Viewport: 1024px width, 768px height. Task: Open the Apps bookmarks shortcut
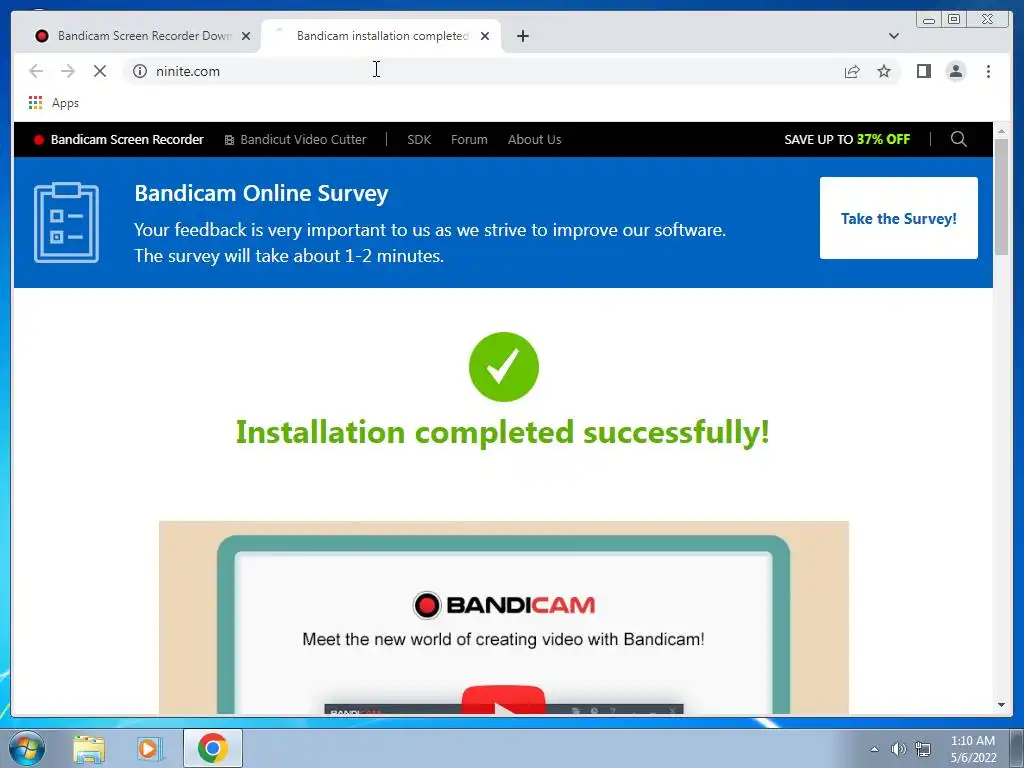point(54,103)
